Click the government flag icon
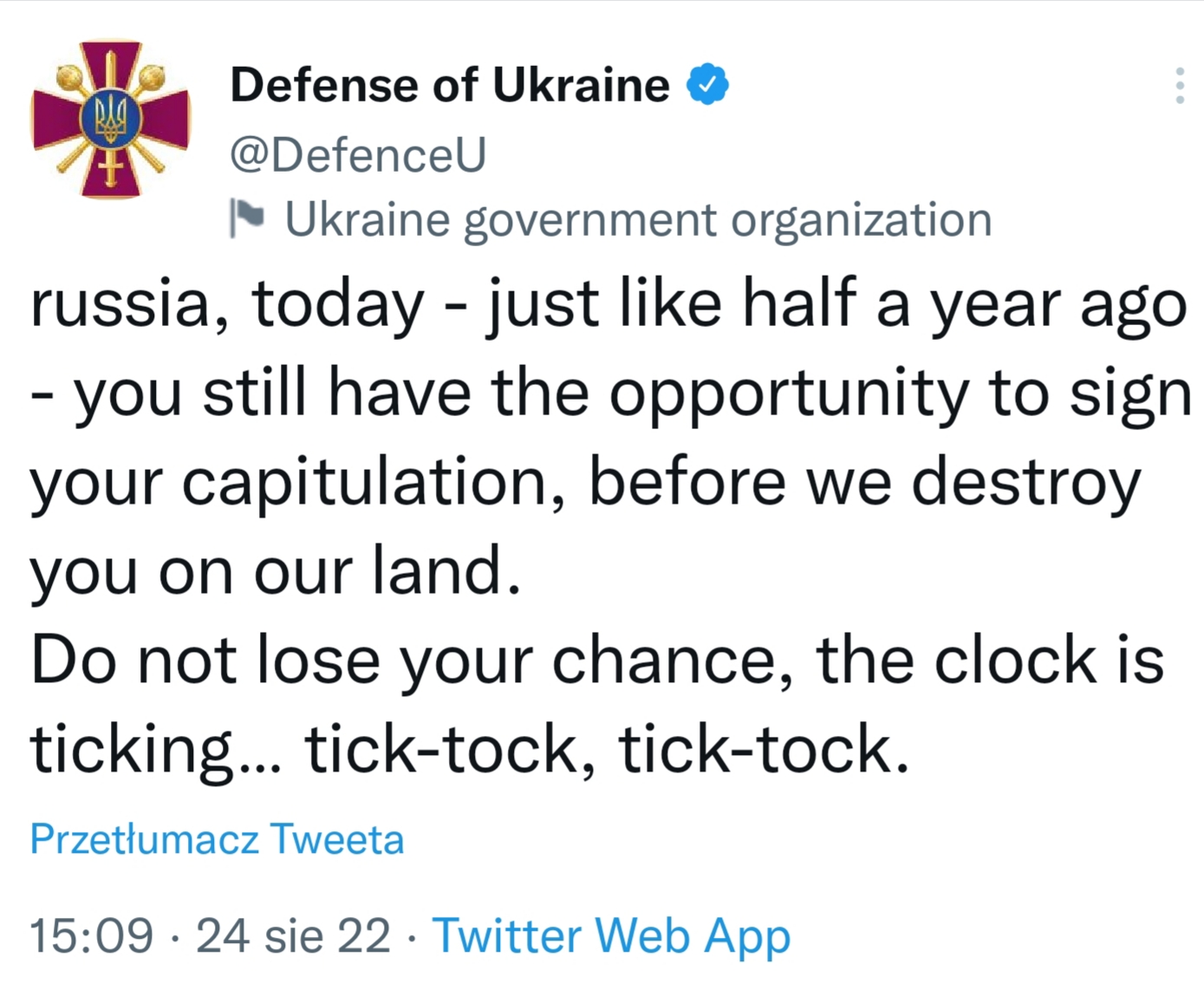This screenshot has height=983, width=1204. click(247, 218)
